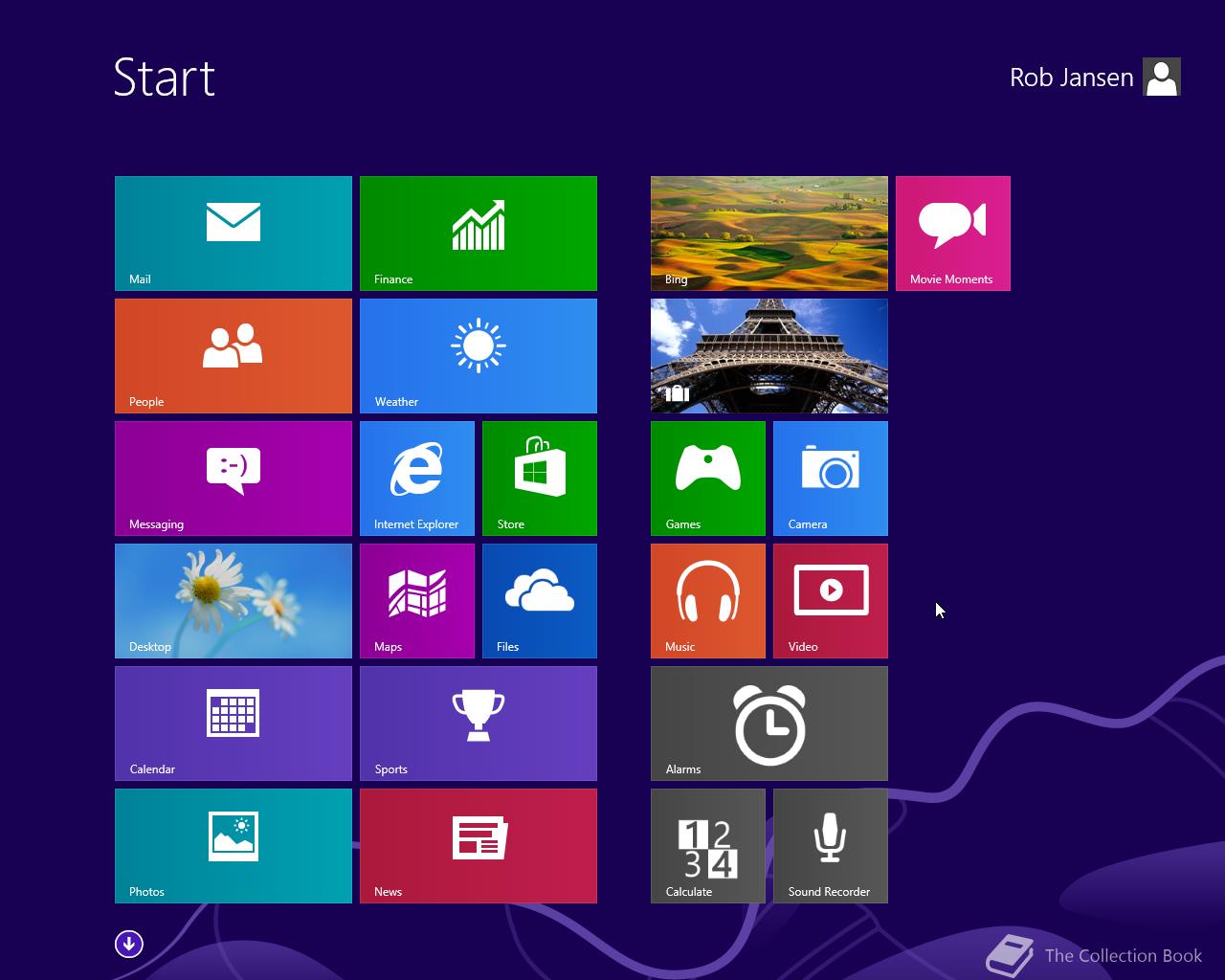Open the Video tile
The image size is (1225, 980).
831,601
